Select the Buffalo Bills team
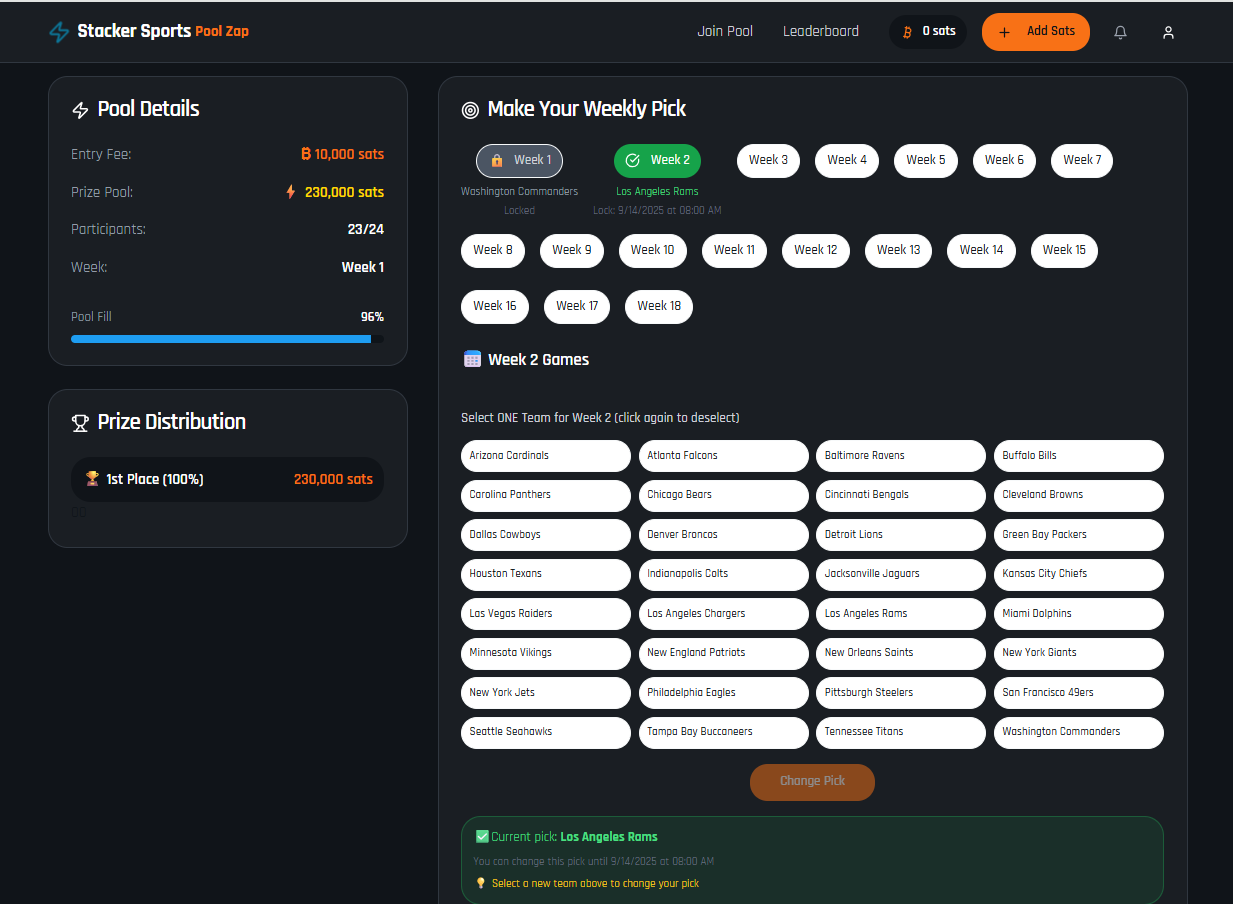This screenshot has height=904, width=1233. coord(1079,456)
